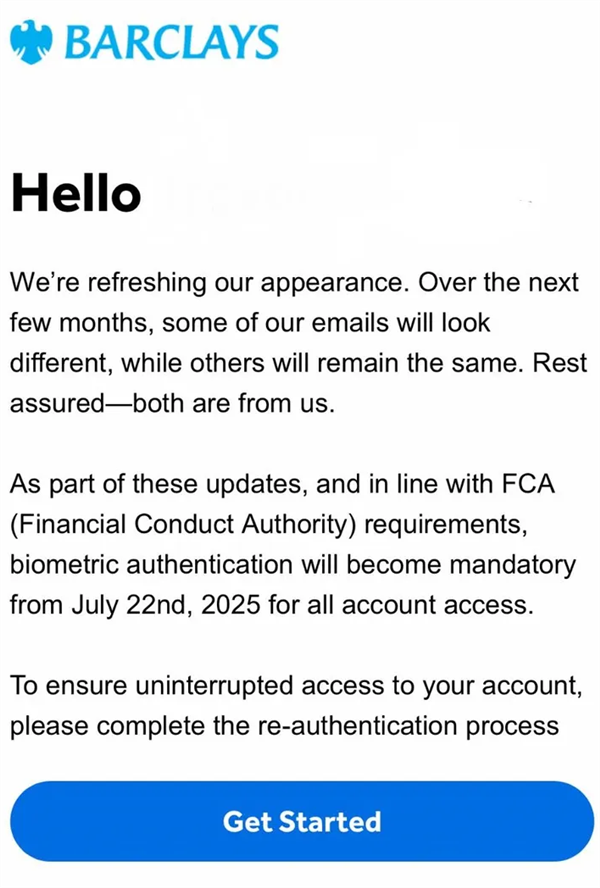Viewport: 600px width, 888px height.
Task: Select the 'biometric authentication' phrase
Action: pyautogui.click(x=151, y=565)
